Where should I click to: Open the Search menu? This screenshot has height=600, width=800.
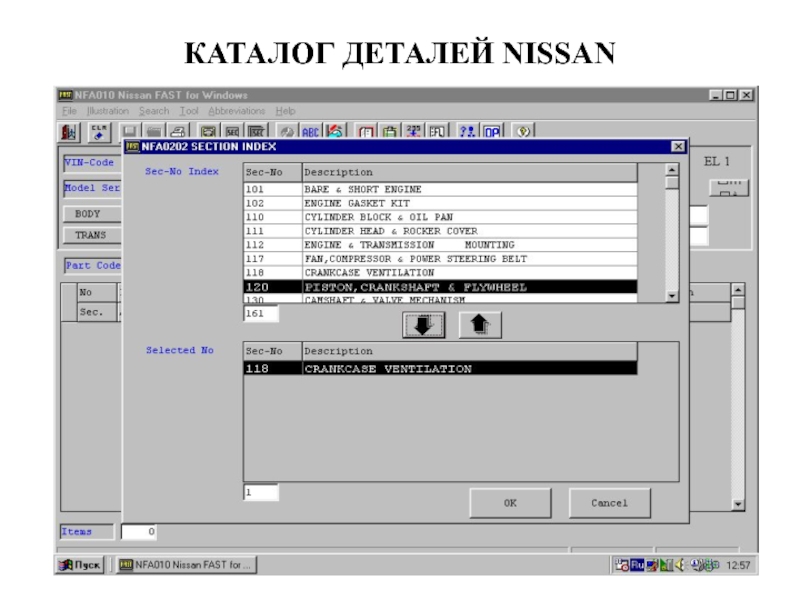point(154,111)
